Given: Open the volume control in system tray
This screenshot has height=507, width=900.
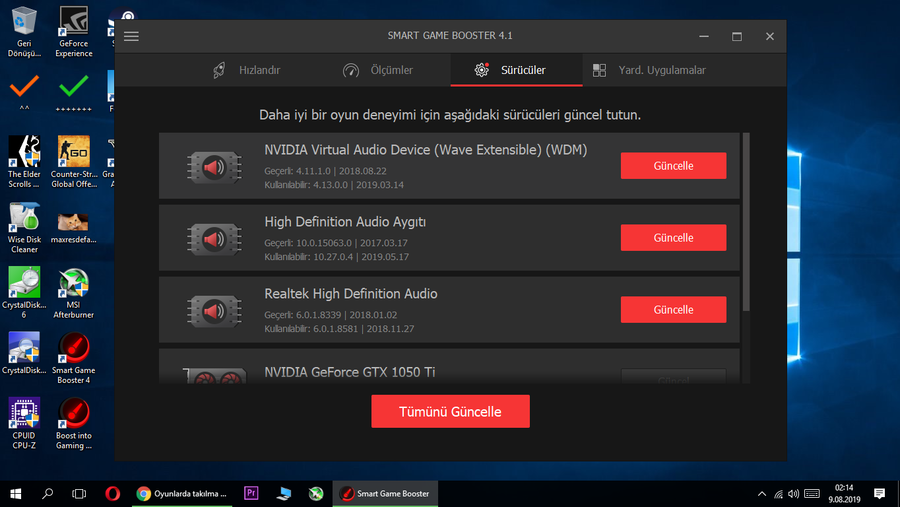Looking at the screenshot, I should tap(794, 494).
